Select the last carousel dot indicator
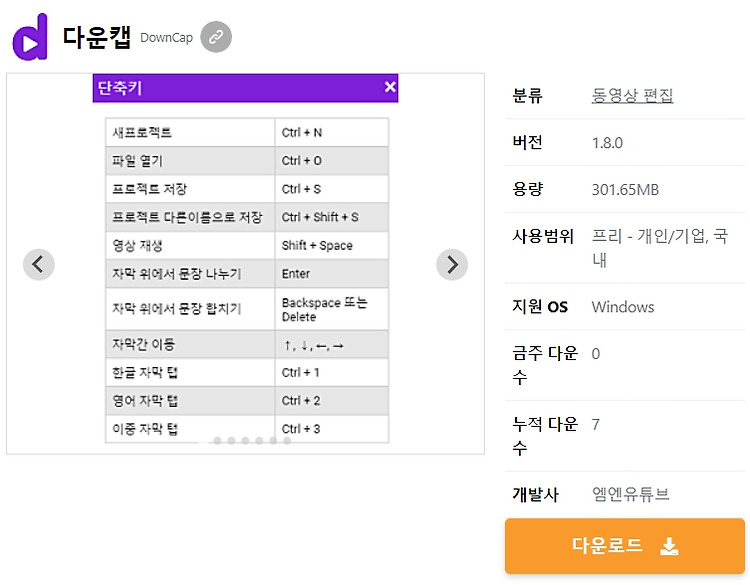Screen dimensions: 750x585 pyautogui.click(x=287, y=441)
